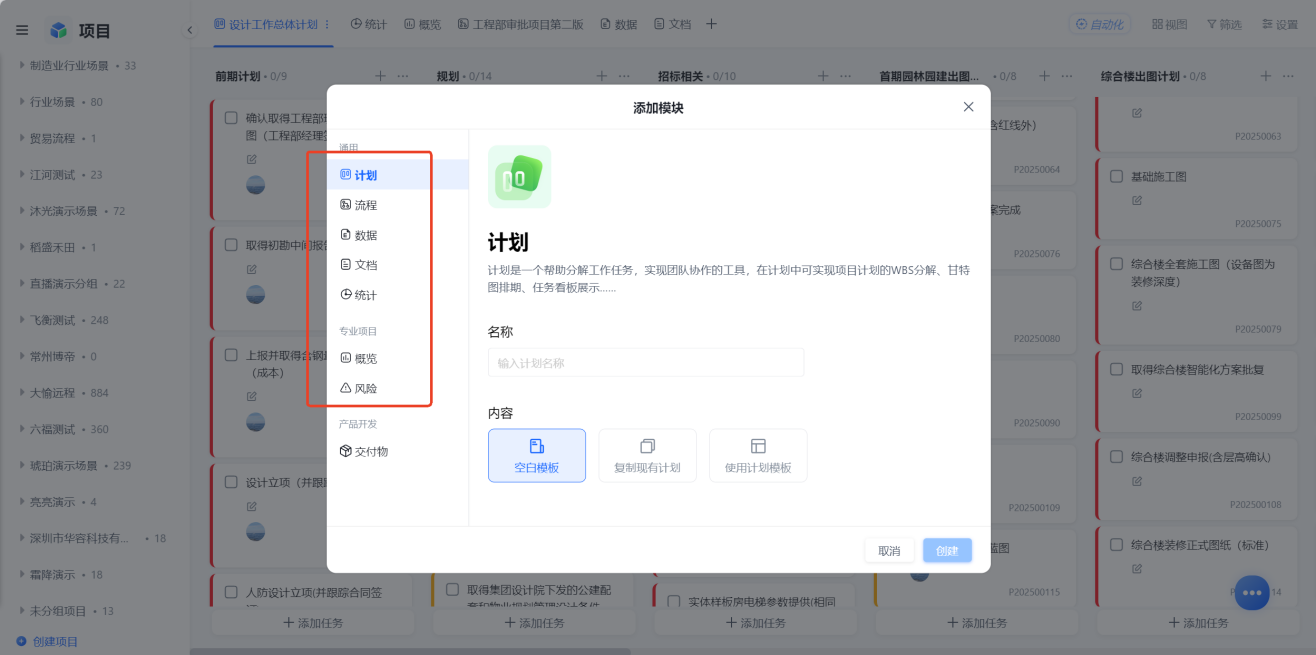Expand 行业场景 project group
This screenshot has width=1316, height=655.
(21, 102)
